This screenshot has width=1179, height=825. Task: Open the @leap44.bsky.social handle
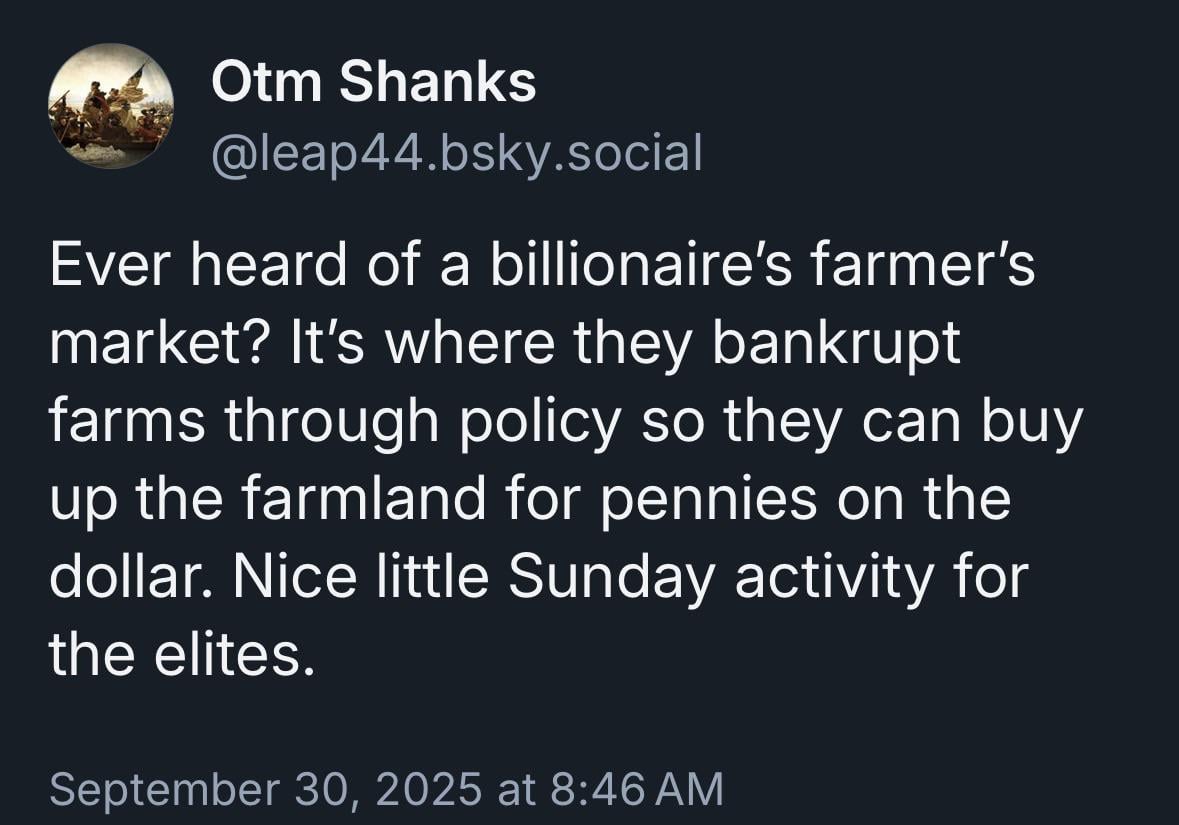[457, 153]
